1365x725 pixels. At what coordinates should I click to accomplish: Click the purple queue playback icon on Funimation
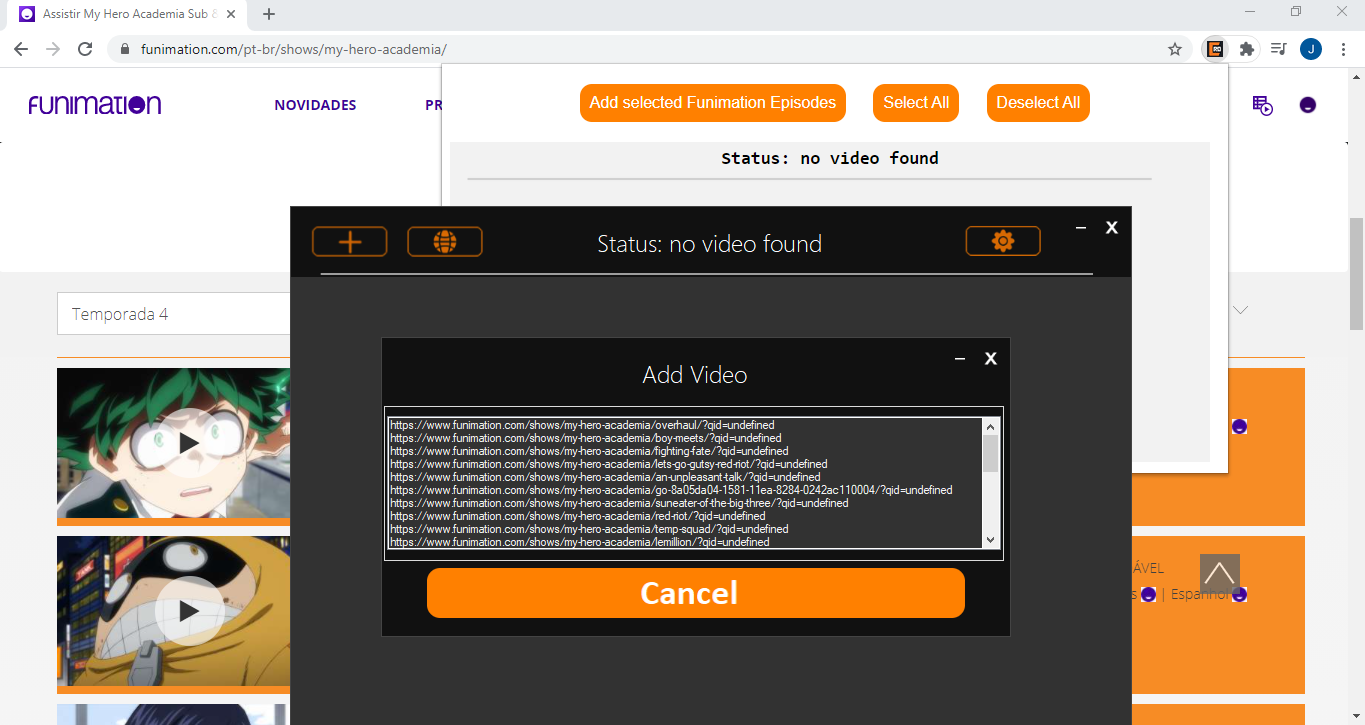[1262, 105]
